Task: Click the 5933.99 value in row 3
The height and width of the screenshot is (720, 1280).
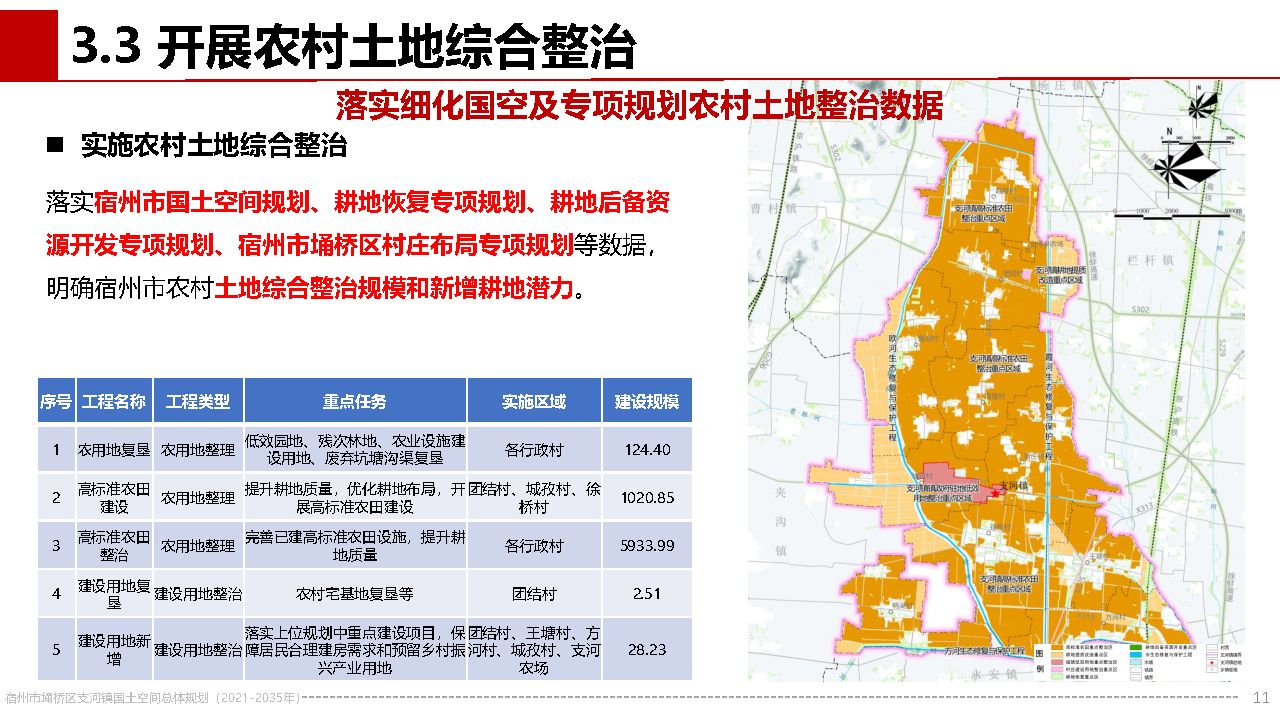Action: coord(646,545)
